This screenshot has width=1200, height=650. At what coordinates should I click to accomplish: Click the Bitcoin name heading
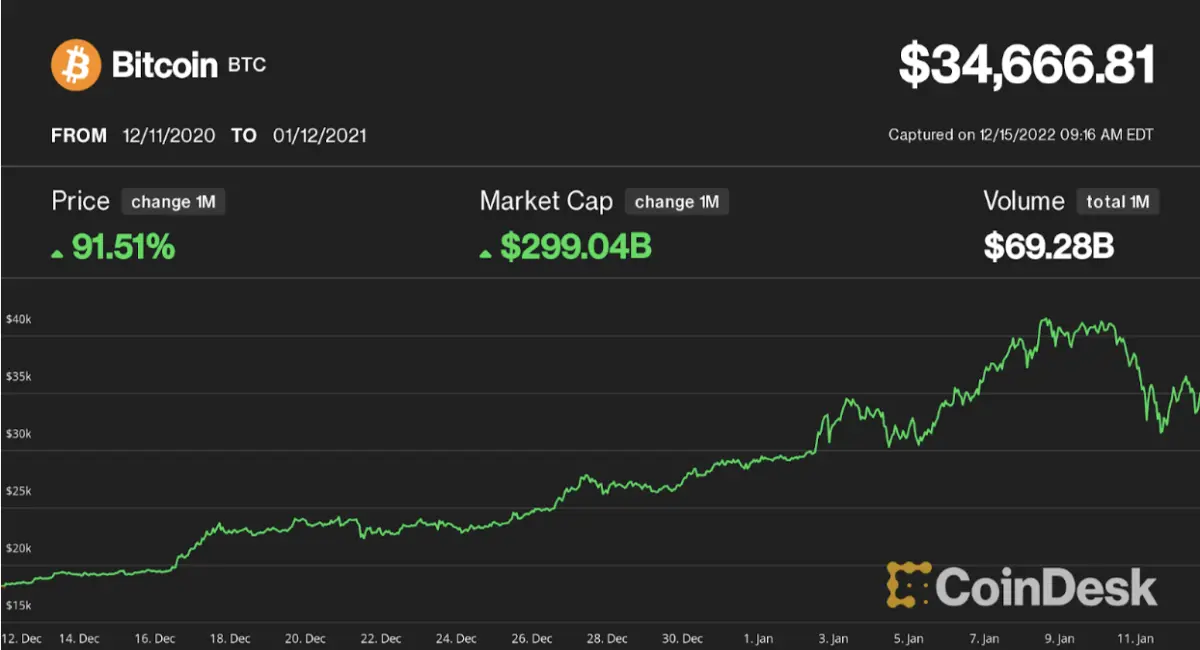tap(164, 66)
